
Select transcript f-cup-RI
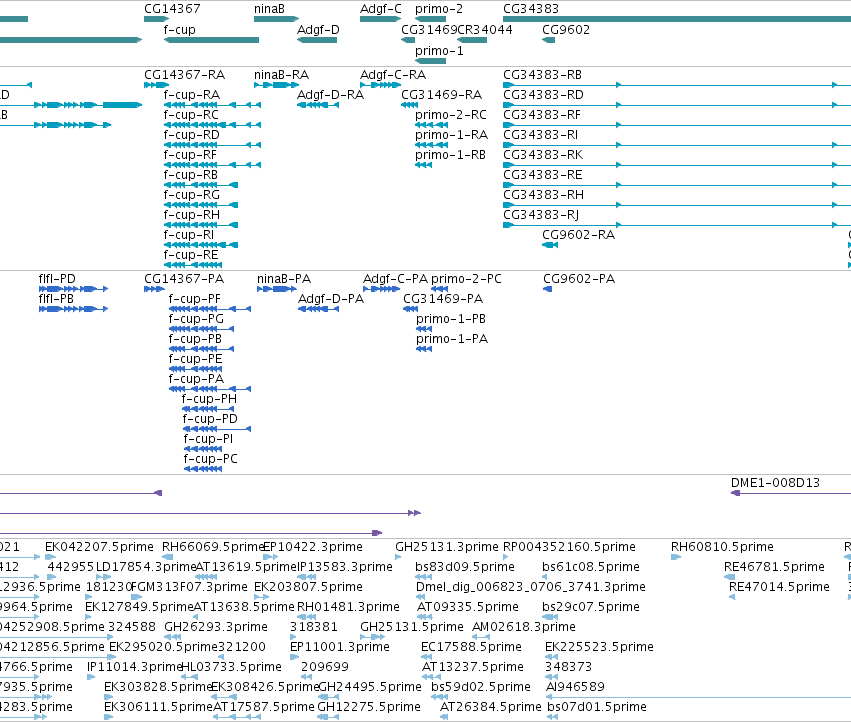tap(189, 235)
